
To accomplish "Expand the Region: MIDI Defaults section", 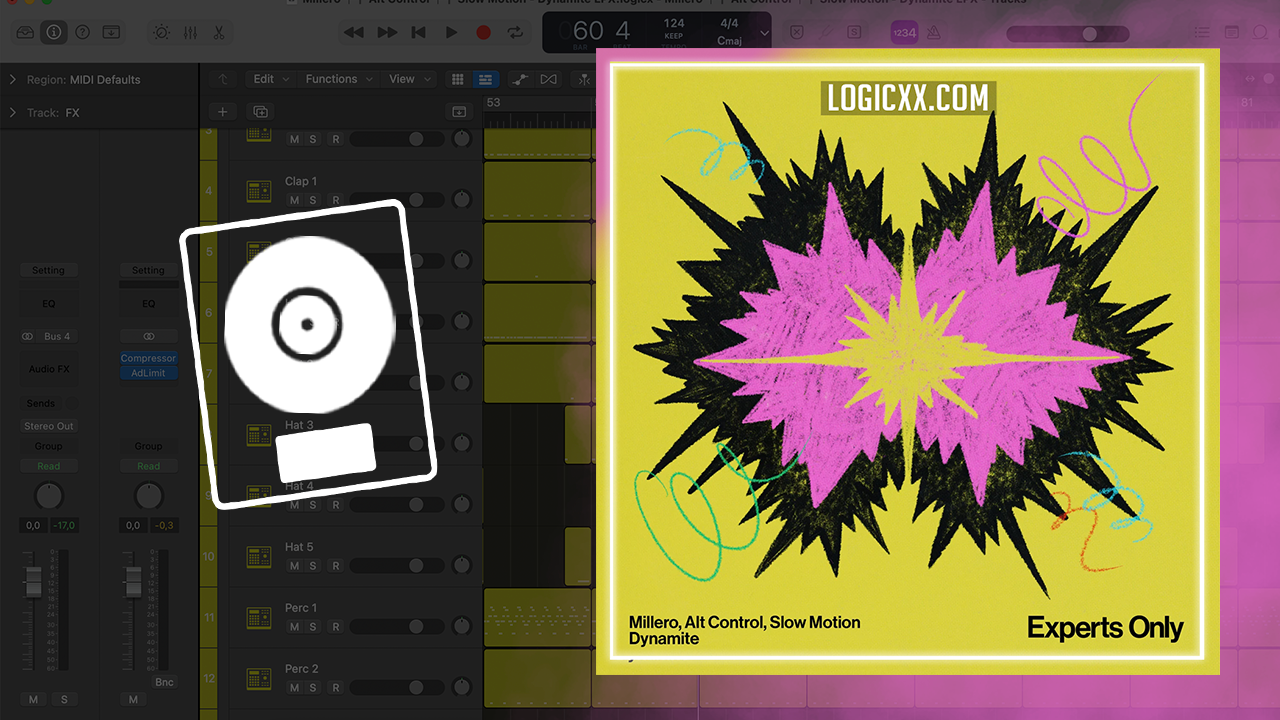I will coord(13,80).
